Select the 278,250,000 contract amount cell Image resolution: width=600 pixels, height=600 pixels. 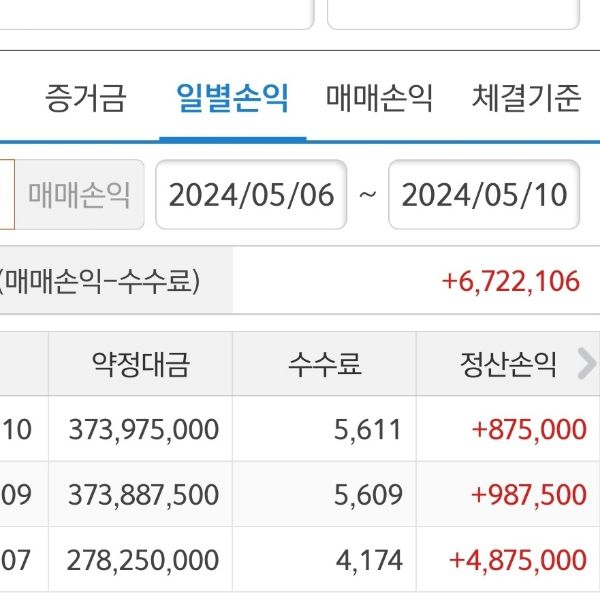[144, 559]
